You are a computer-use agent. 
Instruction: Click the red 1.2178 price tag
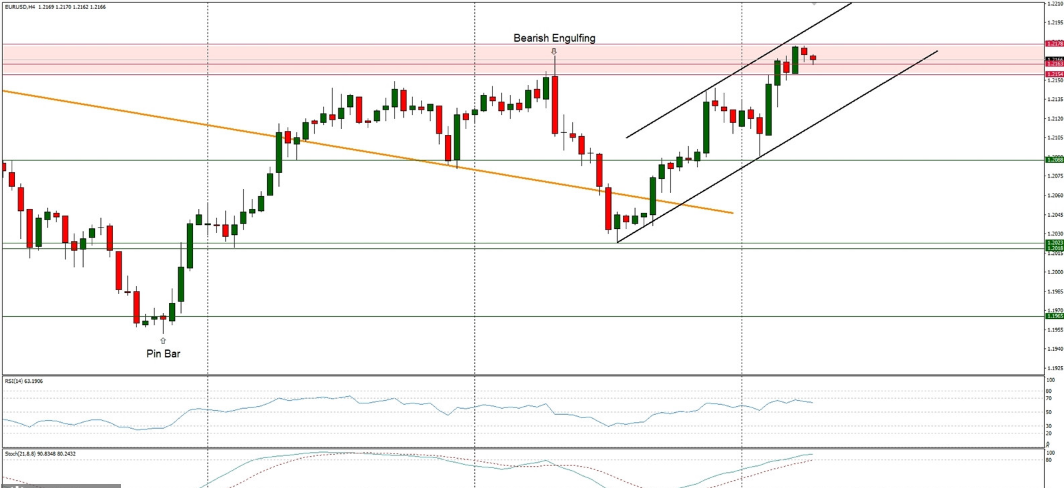click(x=1053, y=44)
